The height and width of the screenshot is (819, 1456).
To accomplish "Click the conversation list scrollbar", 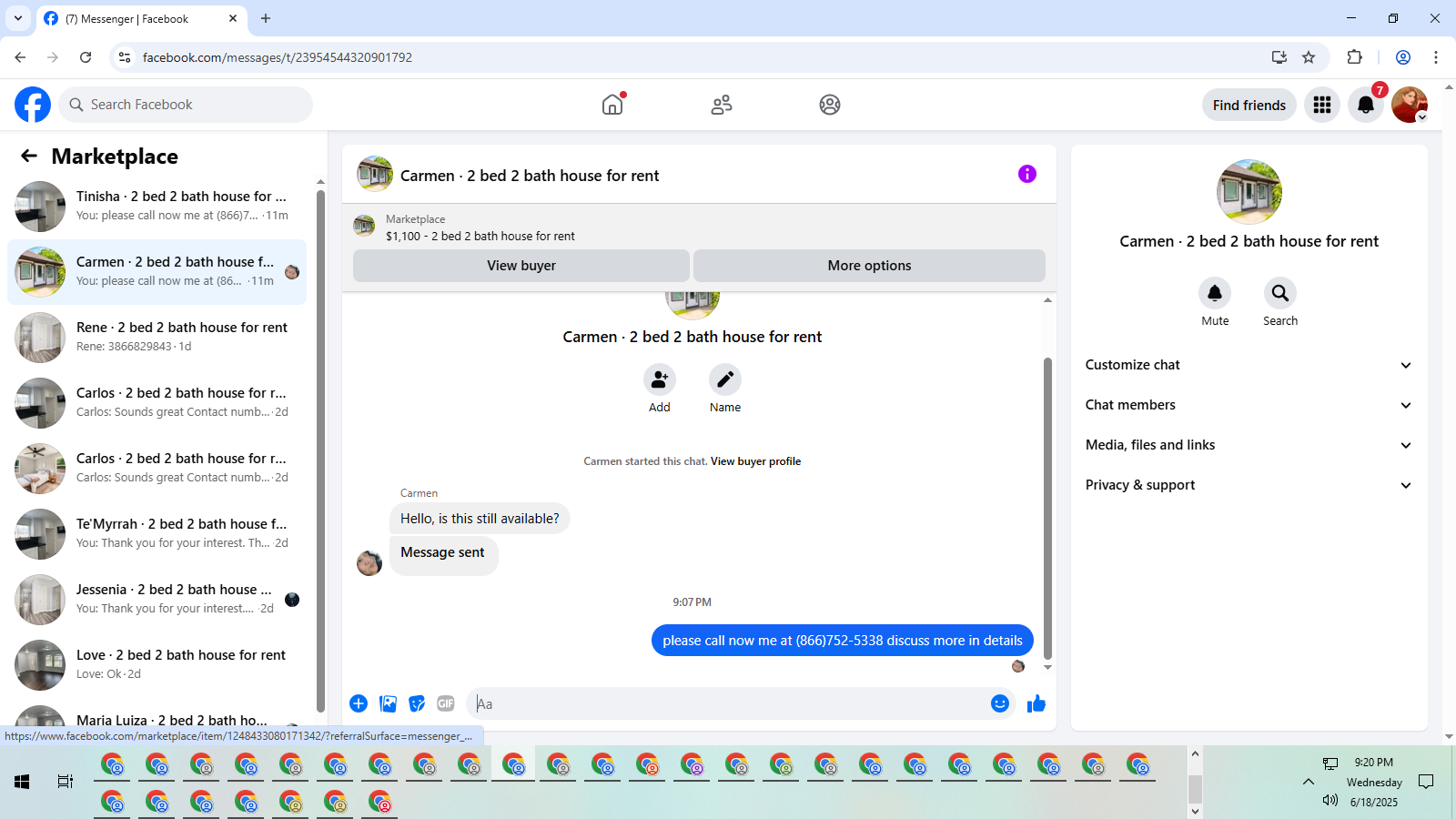I will (320, 450).
